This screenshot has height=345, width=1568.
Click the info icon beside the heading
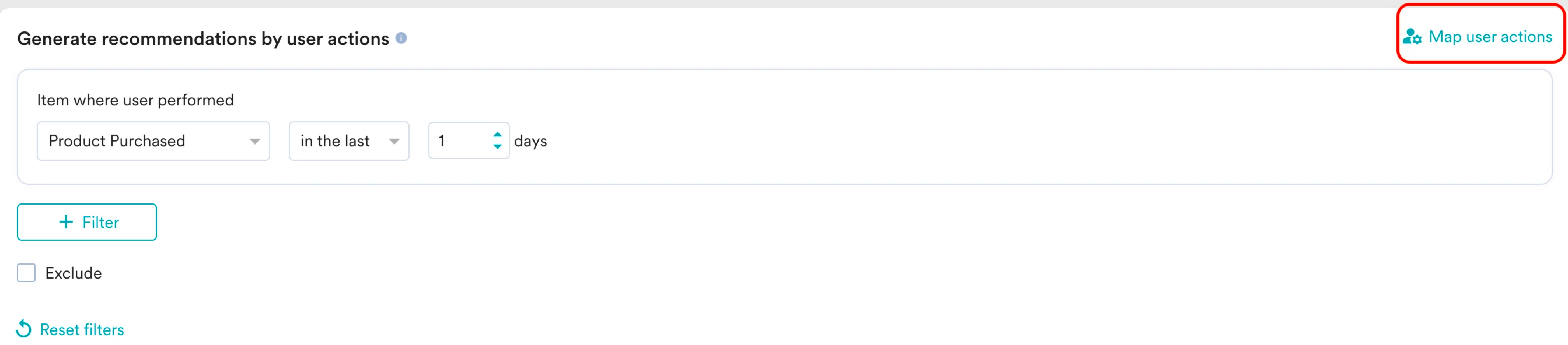(x=401, y=38)
